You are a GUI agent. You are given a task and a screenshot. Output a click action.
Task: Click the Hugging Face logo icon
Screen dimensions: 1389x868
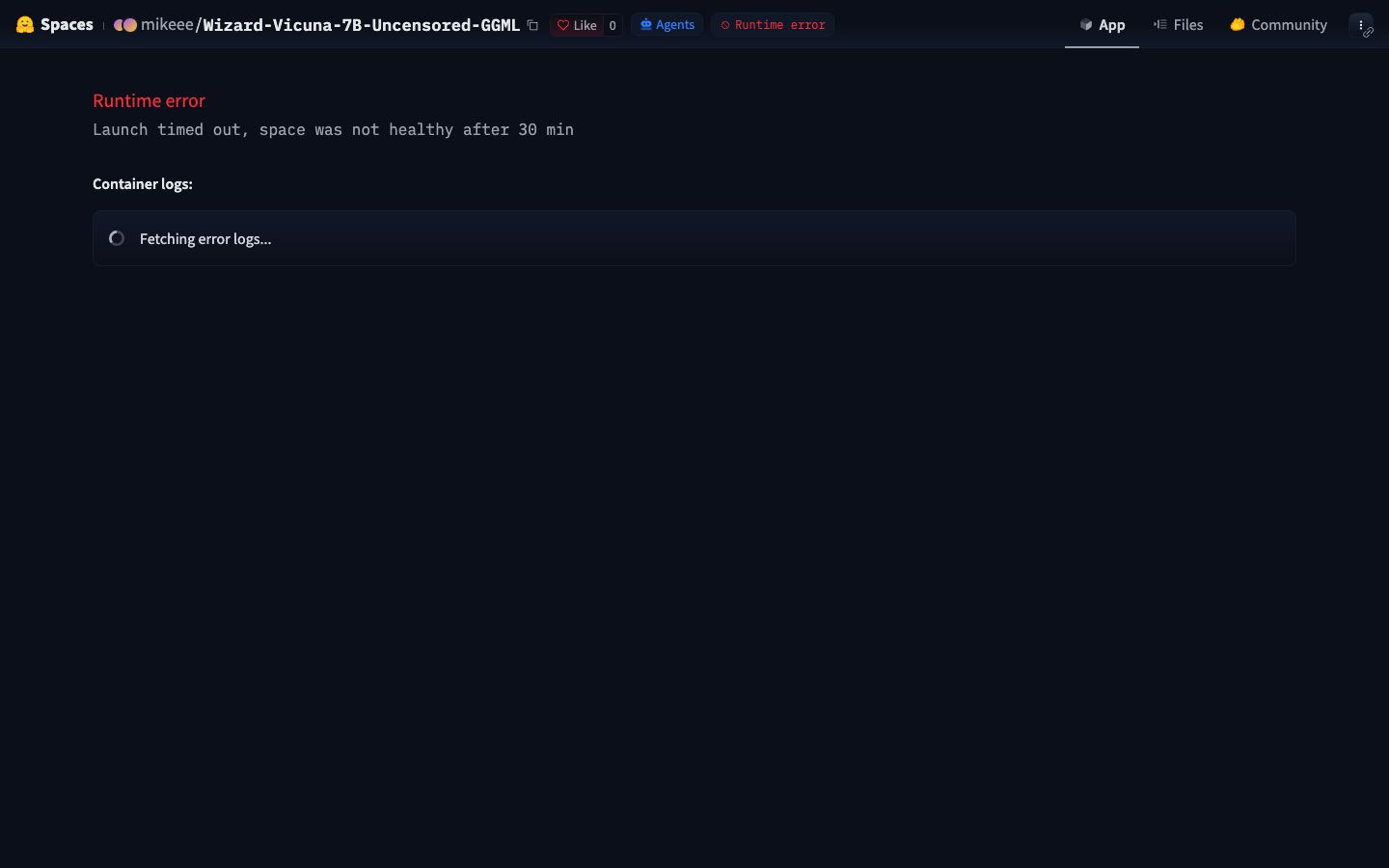point(25,25)
